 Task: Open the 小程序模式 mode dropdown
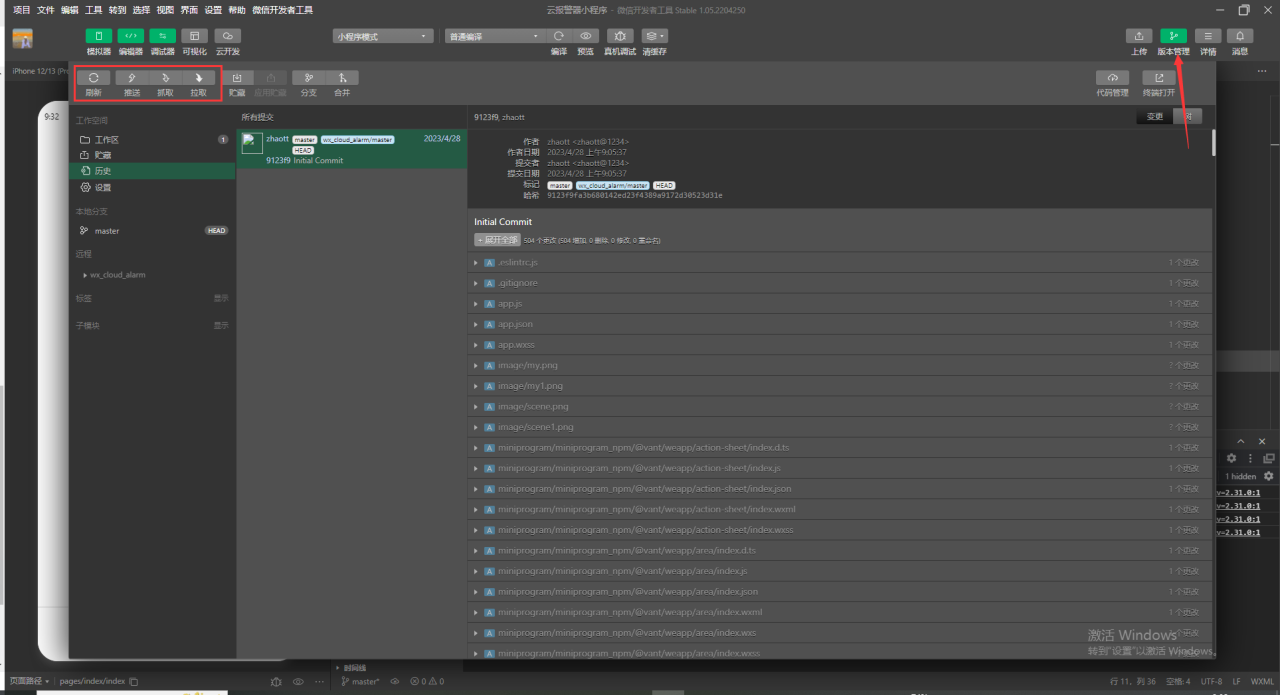coord(383,36)
